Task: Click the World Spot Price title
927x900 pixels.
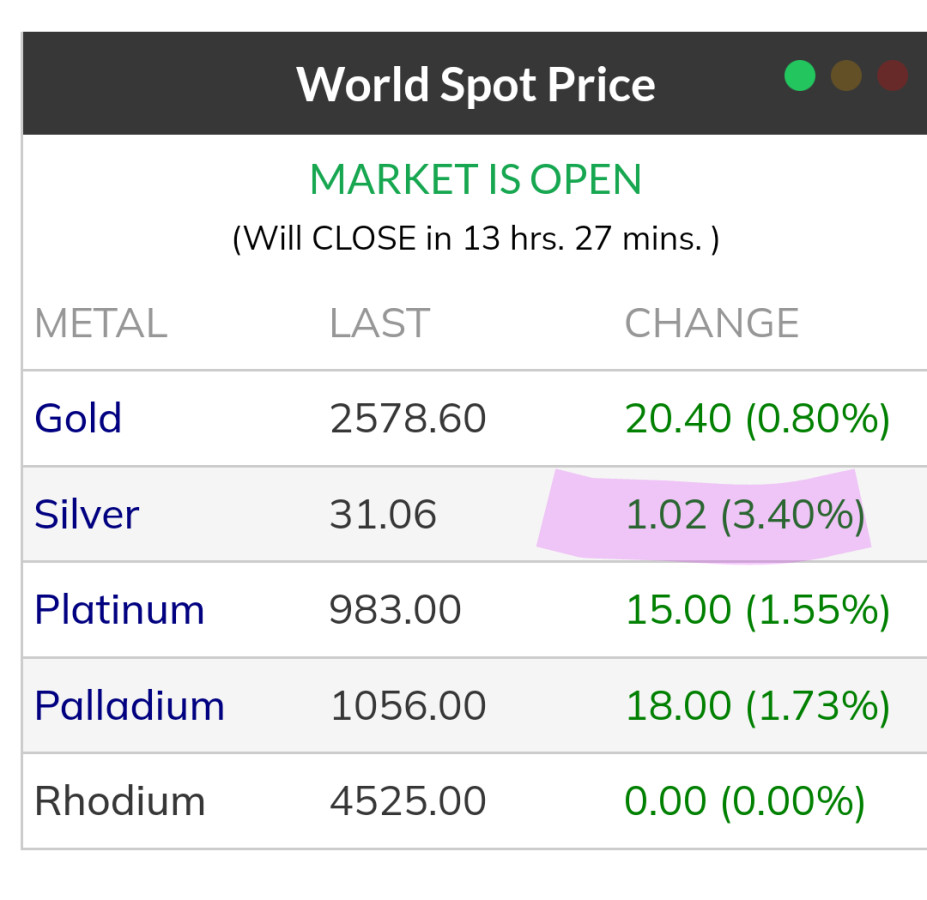Action: click(476, 84)
